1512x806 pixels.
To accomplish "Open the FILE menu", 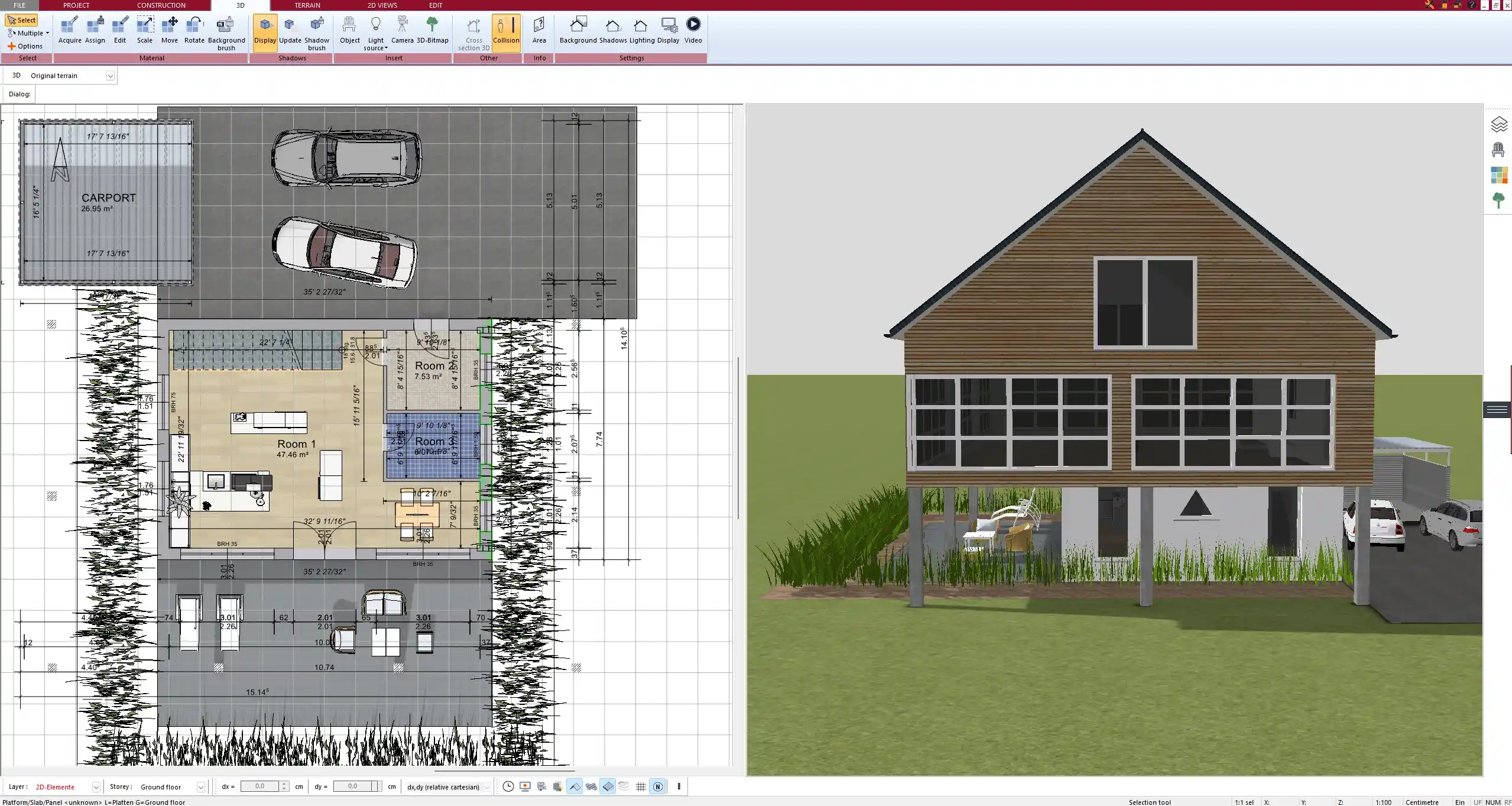I will (x=20, y=5).
